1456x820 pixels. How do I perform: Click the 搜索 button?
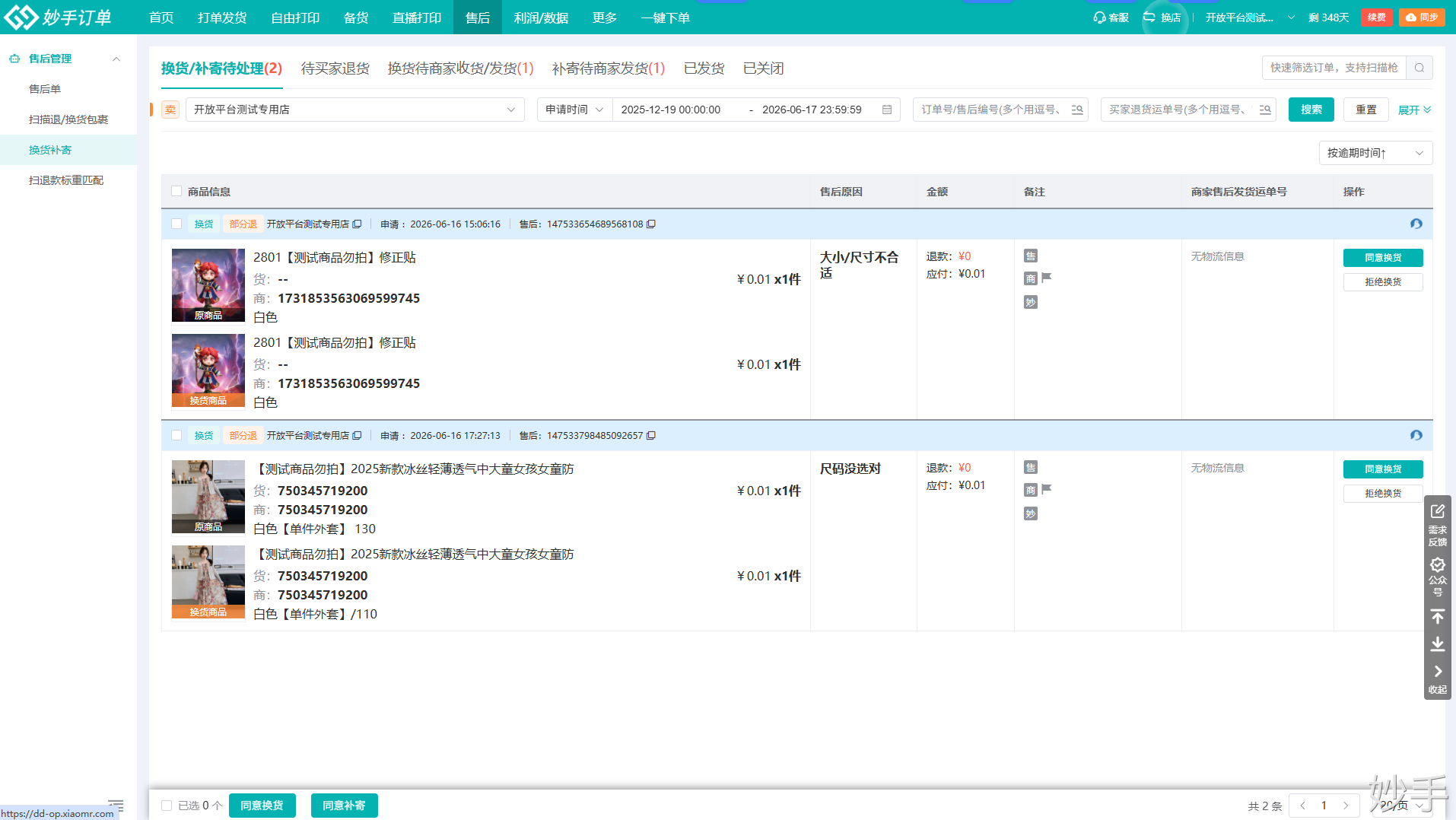pyautogui.click(x=1311, y=110)
